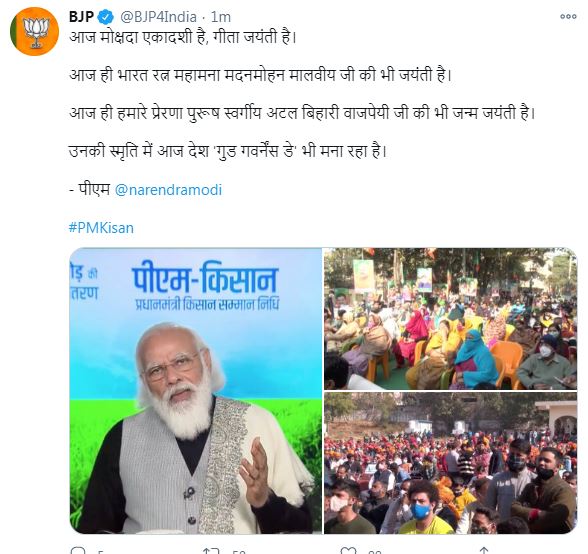
Task: View the PM speaking image with पीएम-किसान banner
Action: click(196, 390)
